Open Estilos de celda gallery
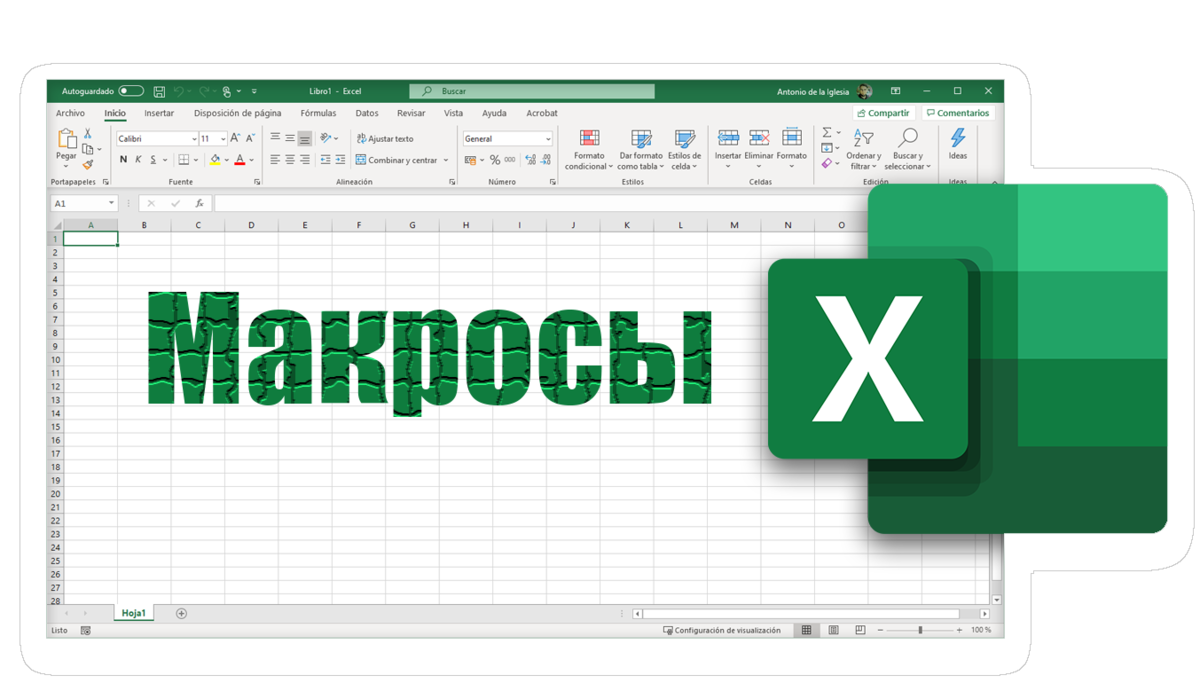The image size is (1200, 699). point(684,150)
